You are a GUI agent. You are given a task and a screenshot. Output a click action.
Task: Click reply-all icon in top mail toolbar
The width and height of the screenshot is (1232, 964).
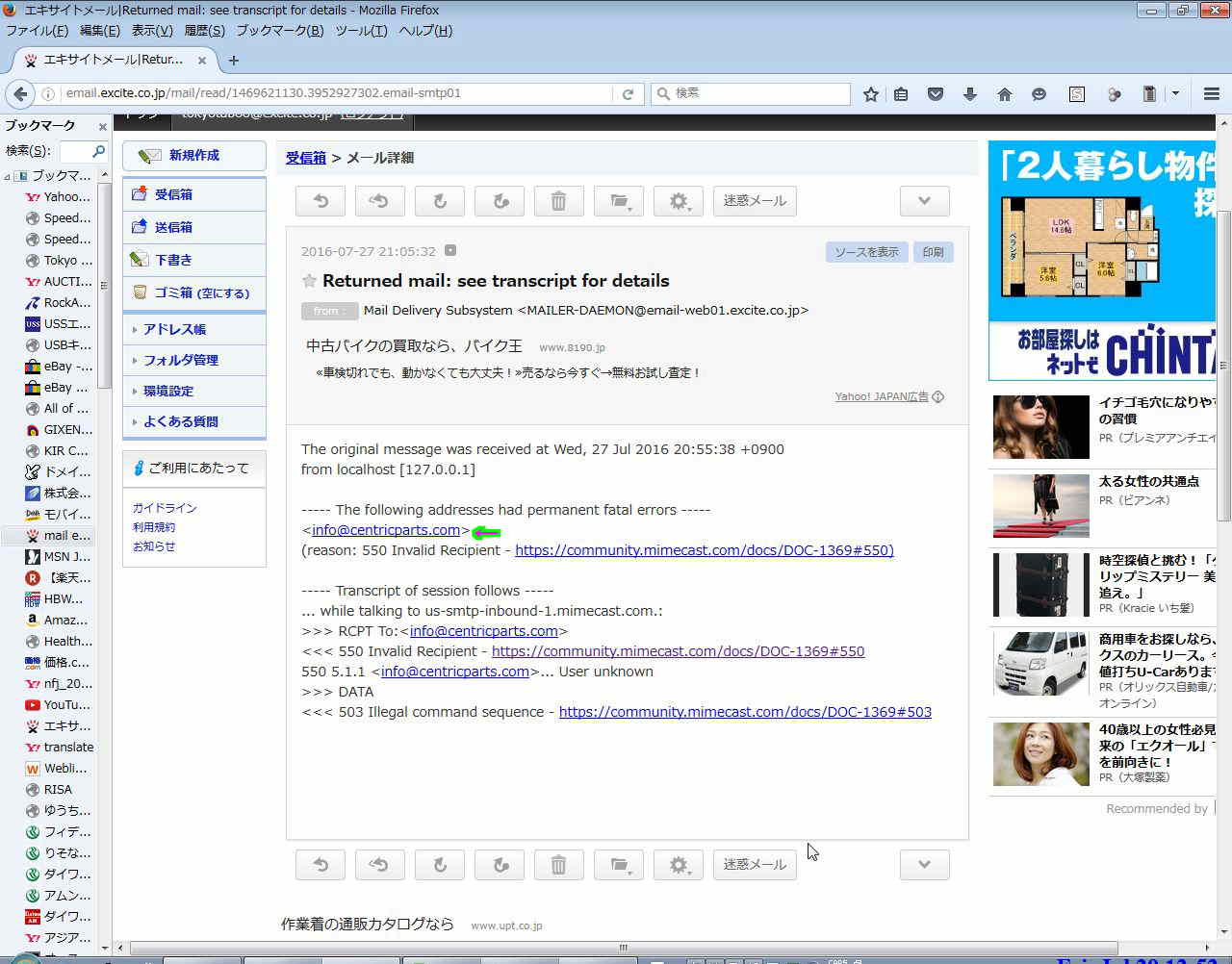pyautogui.click(x=379, y=201)
